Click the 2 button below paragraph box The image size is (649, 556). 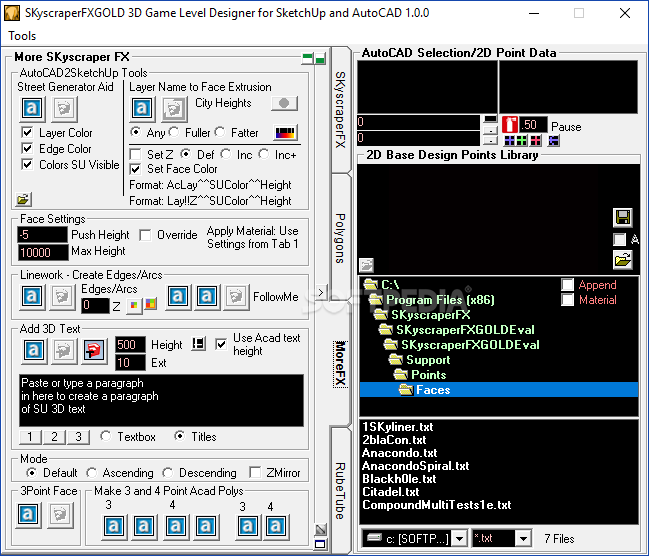click(x=54, y=437)
